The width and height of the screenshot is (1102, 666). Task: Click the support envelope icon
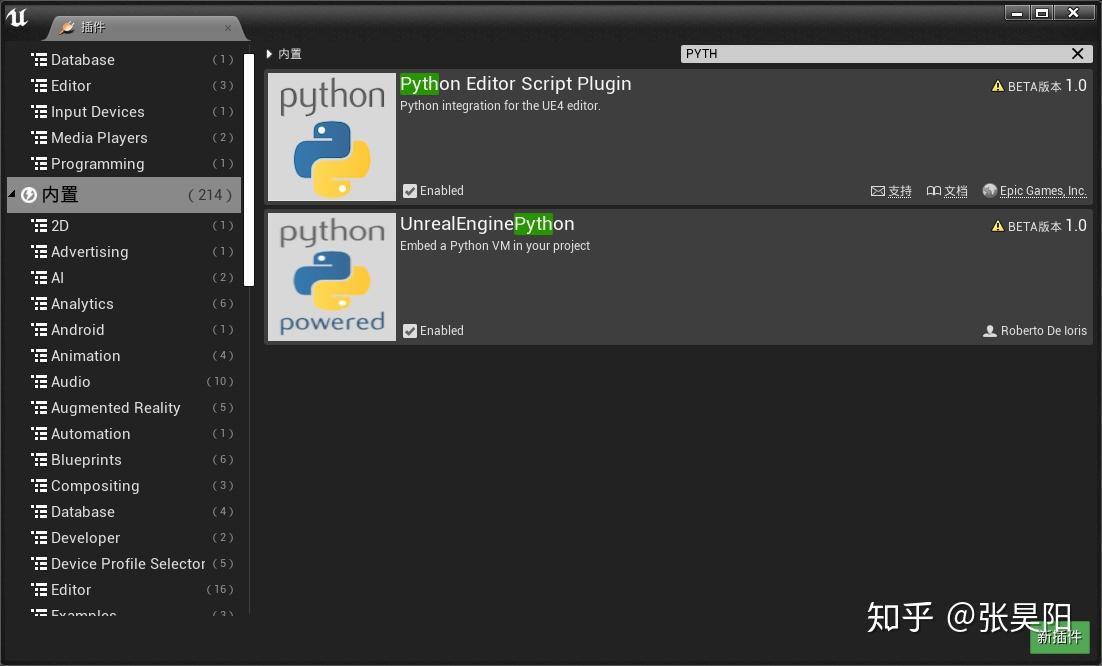878,191
